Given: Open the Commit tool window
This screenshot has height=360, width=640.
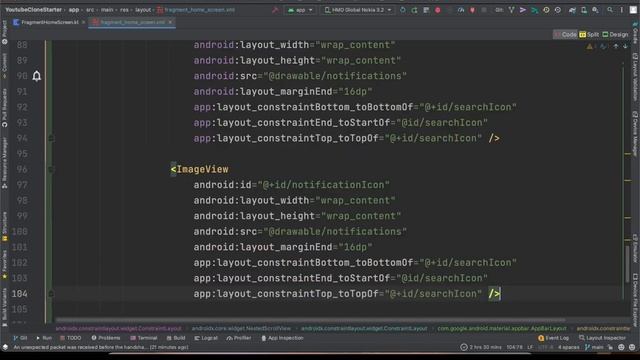Looking at the screenshot, I should (4, 66).
